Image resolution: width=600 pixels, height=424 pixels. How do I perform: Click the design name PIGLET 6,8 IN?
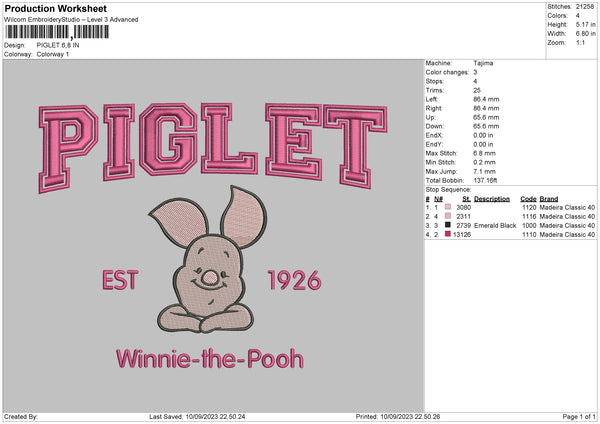[x=62, y=45]
